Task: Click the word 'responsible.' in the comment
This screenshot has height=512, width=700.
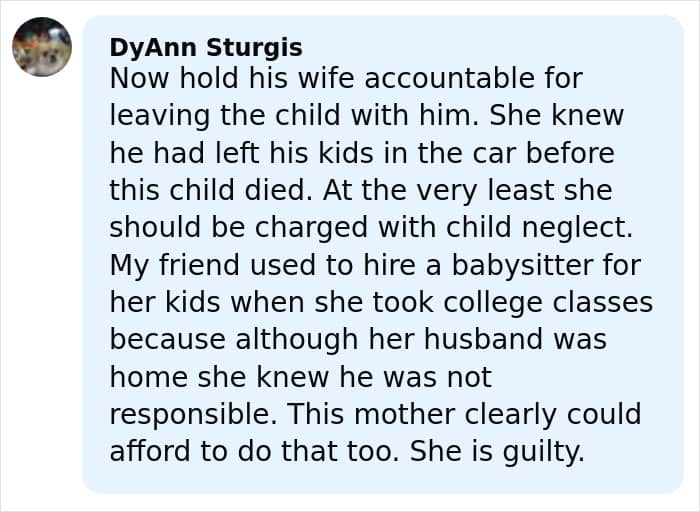Action: point(197,414)
